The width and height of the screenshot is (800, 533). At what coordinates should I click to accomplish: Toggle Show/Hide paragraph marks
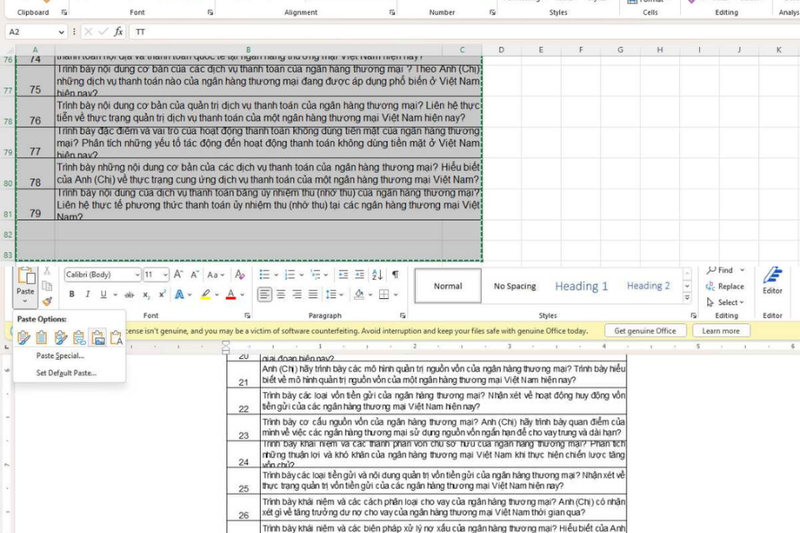tap(395, 275)
